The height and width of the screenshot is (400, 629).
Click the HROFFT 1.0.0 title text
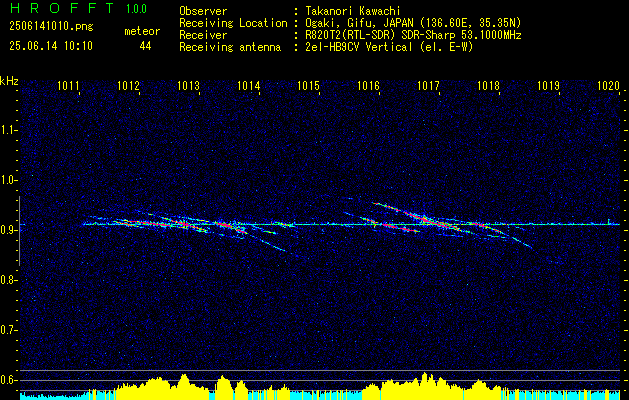[x=79, y=8]
